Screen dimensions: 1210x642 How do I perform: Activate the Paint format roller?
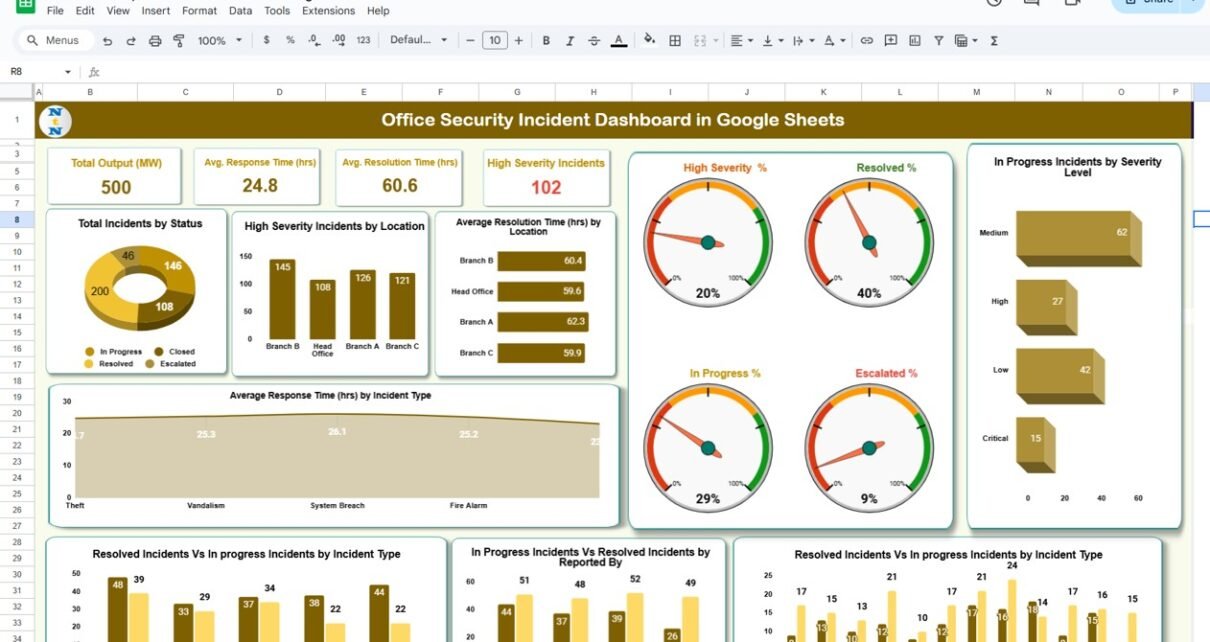[x=179, y=41]
